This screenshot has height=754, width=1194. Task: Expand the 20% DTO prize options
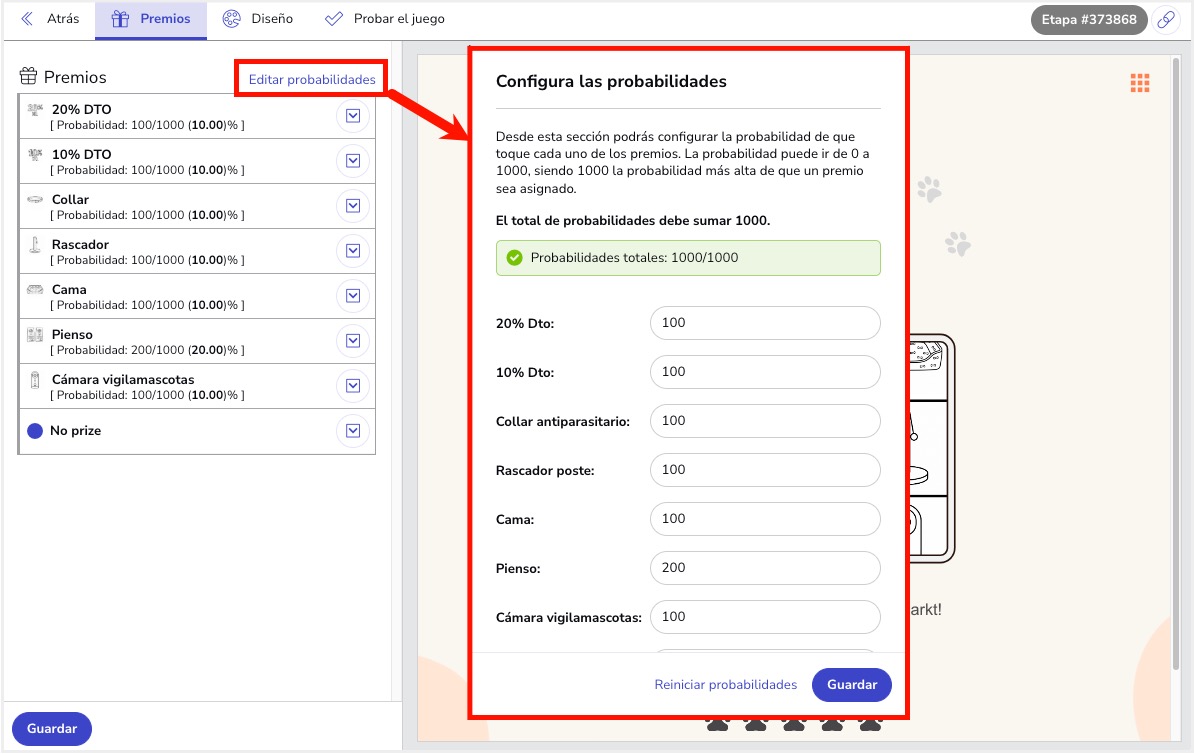353,116
